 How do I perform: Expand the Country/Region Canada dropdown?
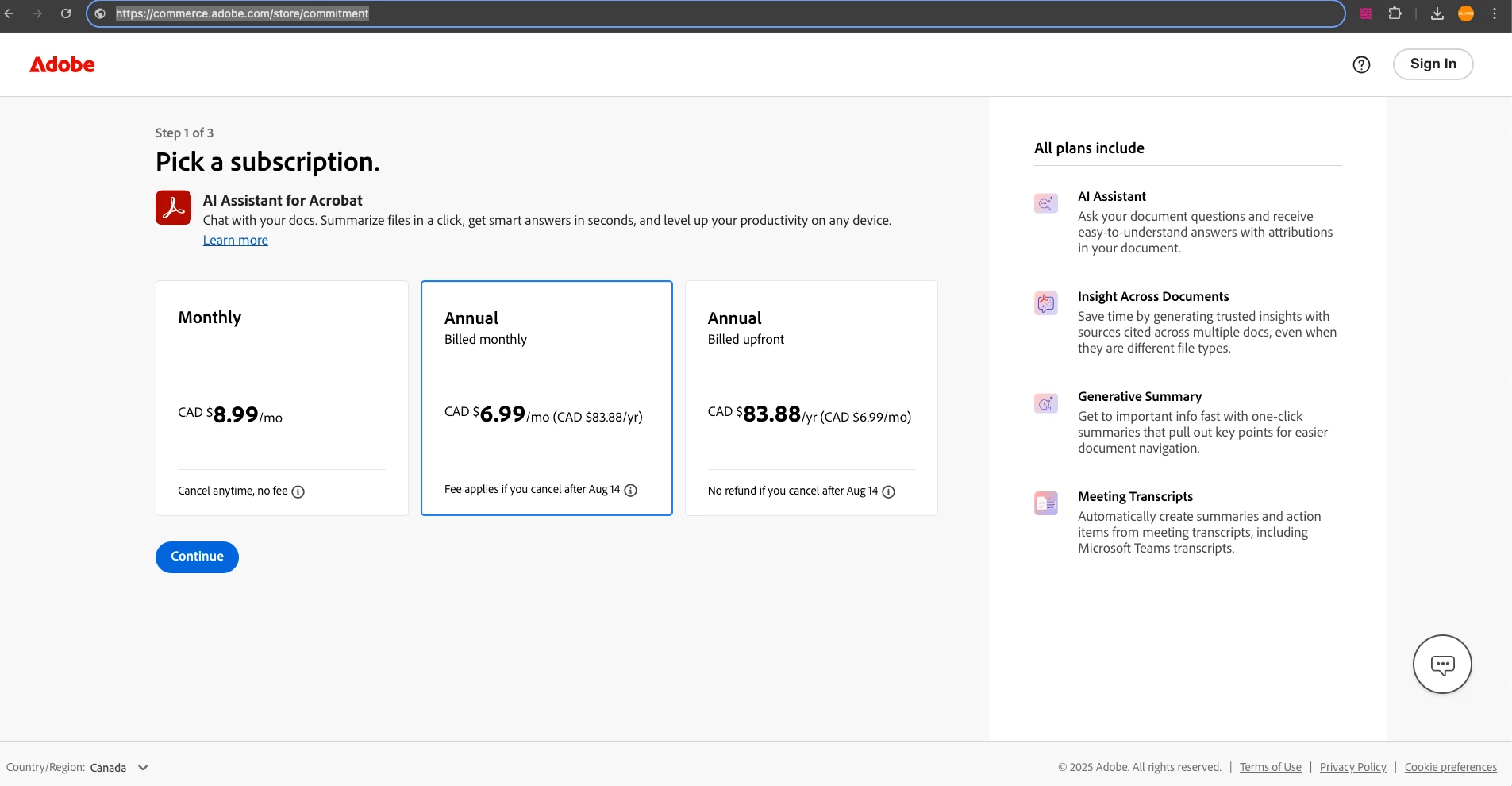(x=119, y=767)
